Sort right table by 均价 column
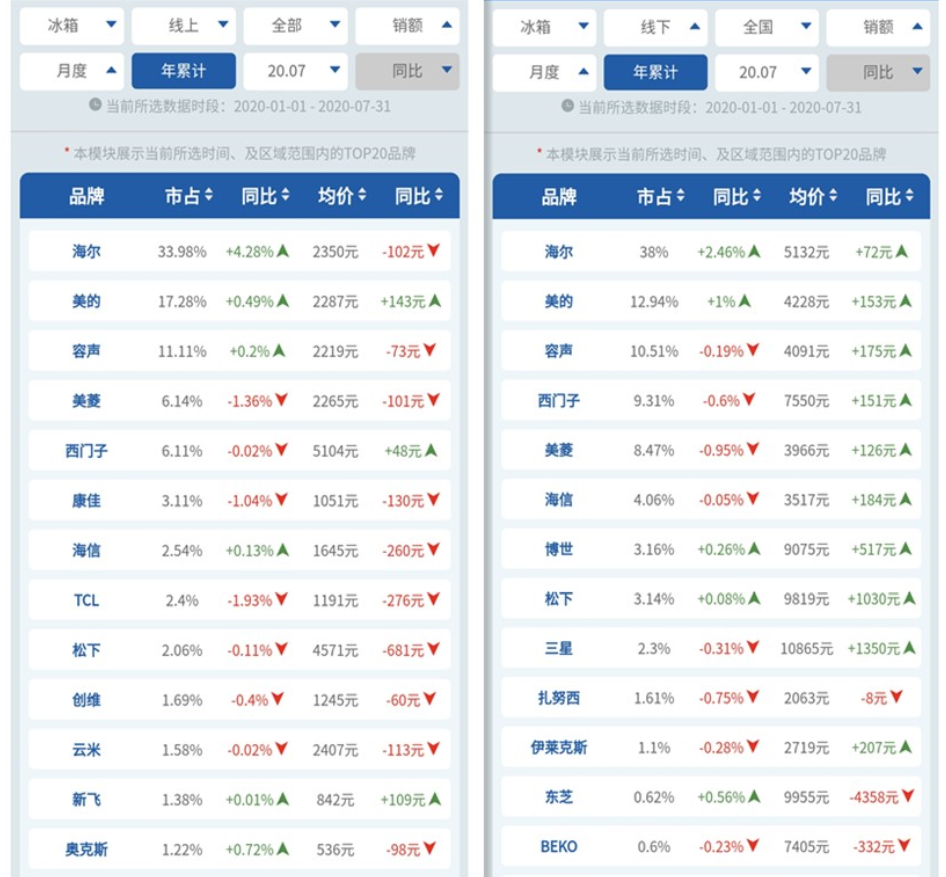Screen dimensions: 946x877 (813, 197)
